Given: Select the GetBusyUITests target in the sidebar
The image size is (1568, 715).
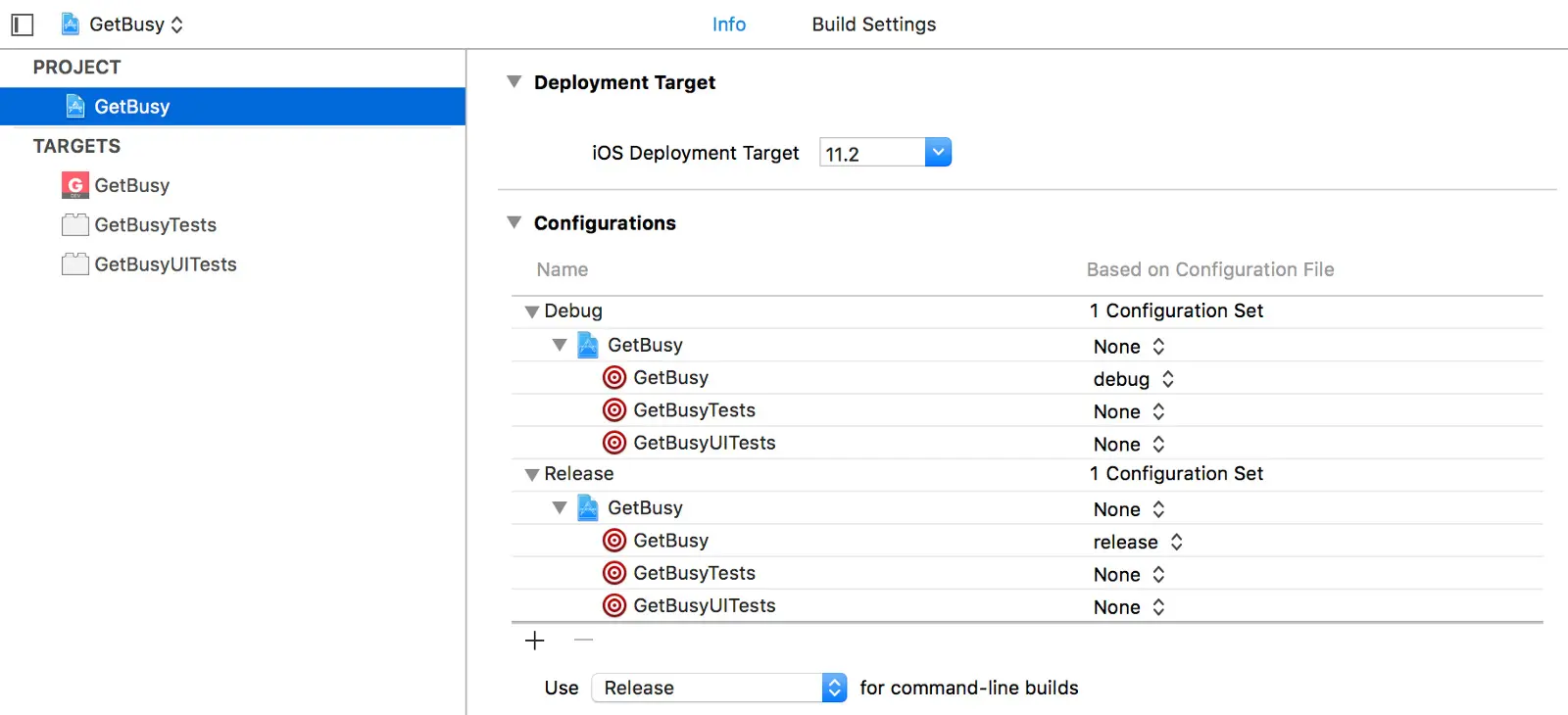Looking at the screenshot, I should [x=165, y=264].
